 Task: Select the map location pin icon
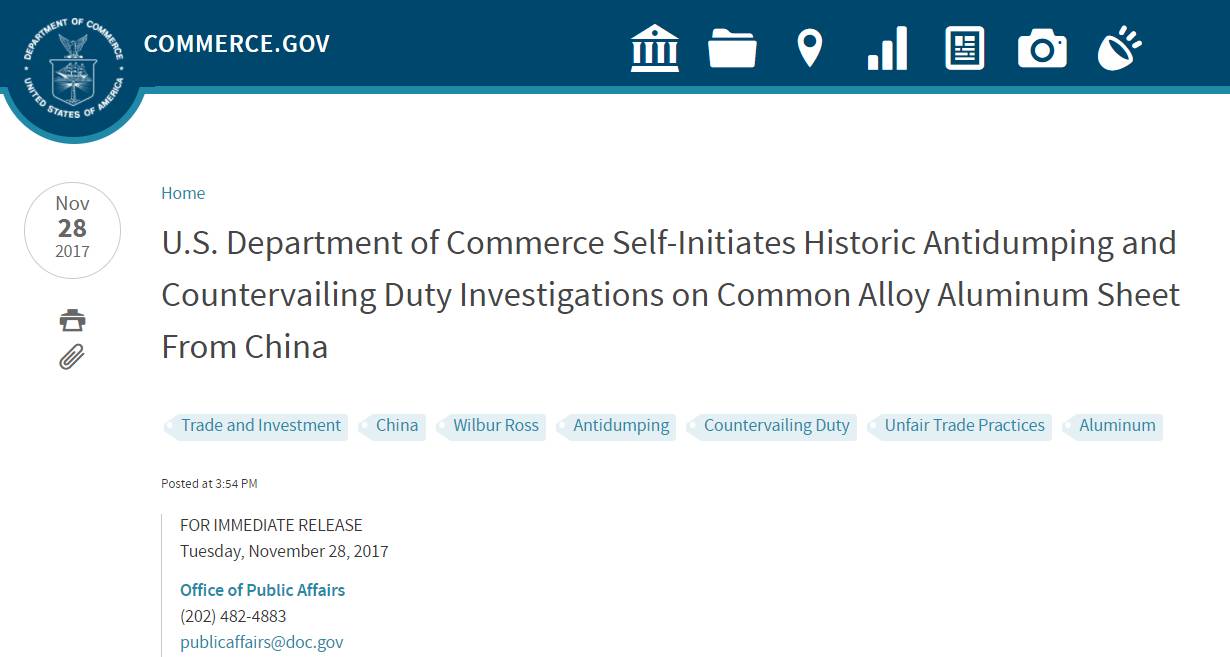809,48
